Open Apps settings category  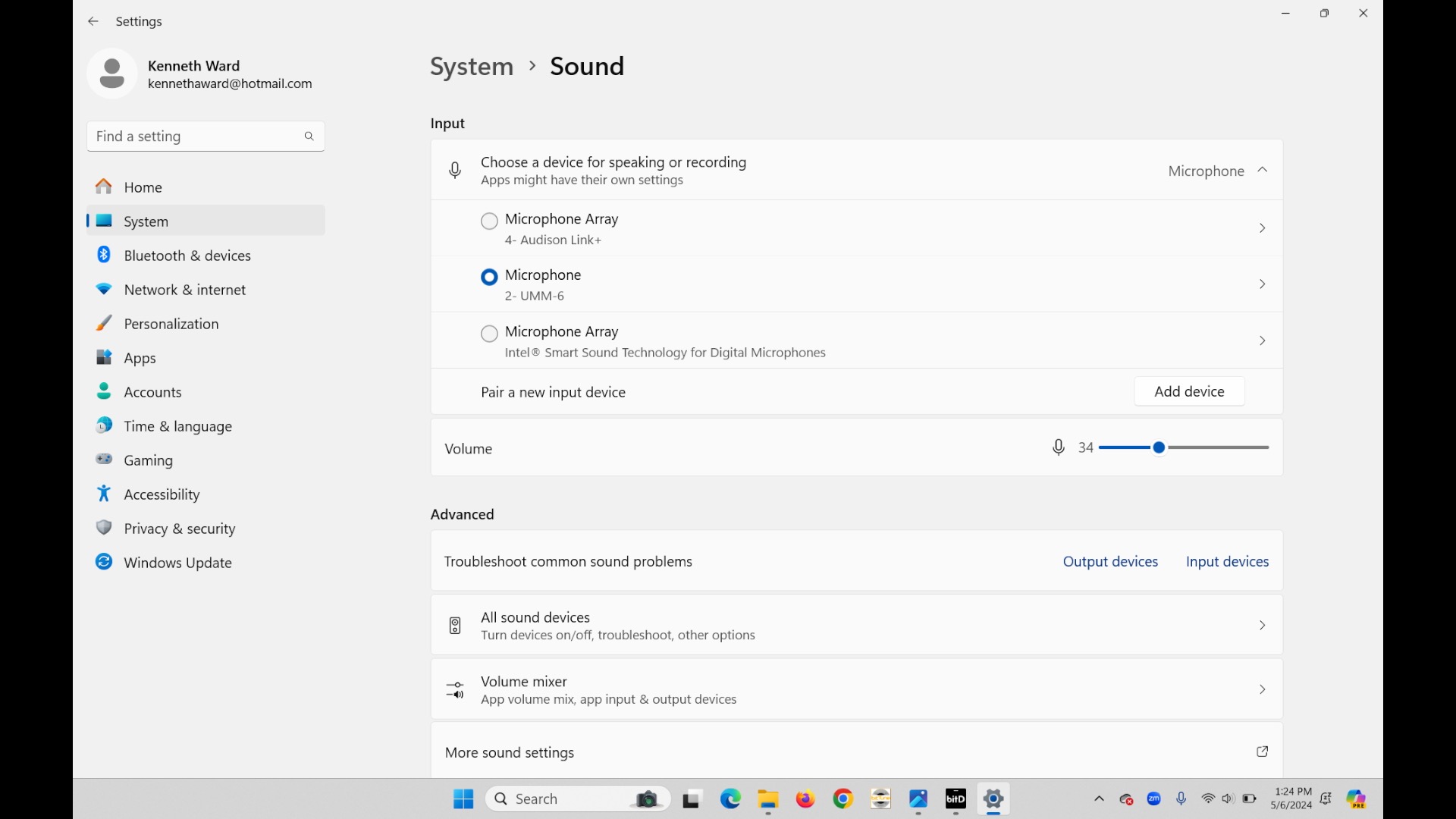click(x=206, y=358)
